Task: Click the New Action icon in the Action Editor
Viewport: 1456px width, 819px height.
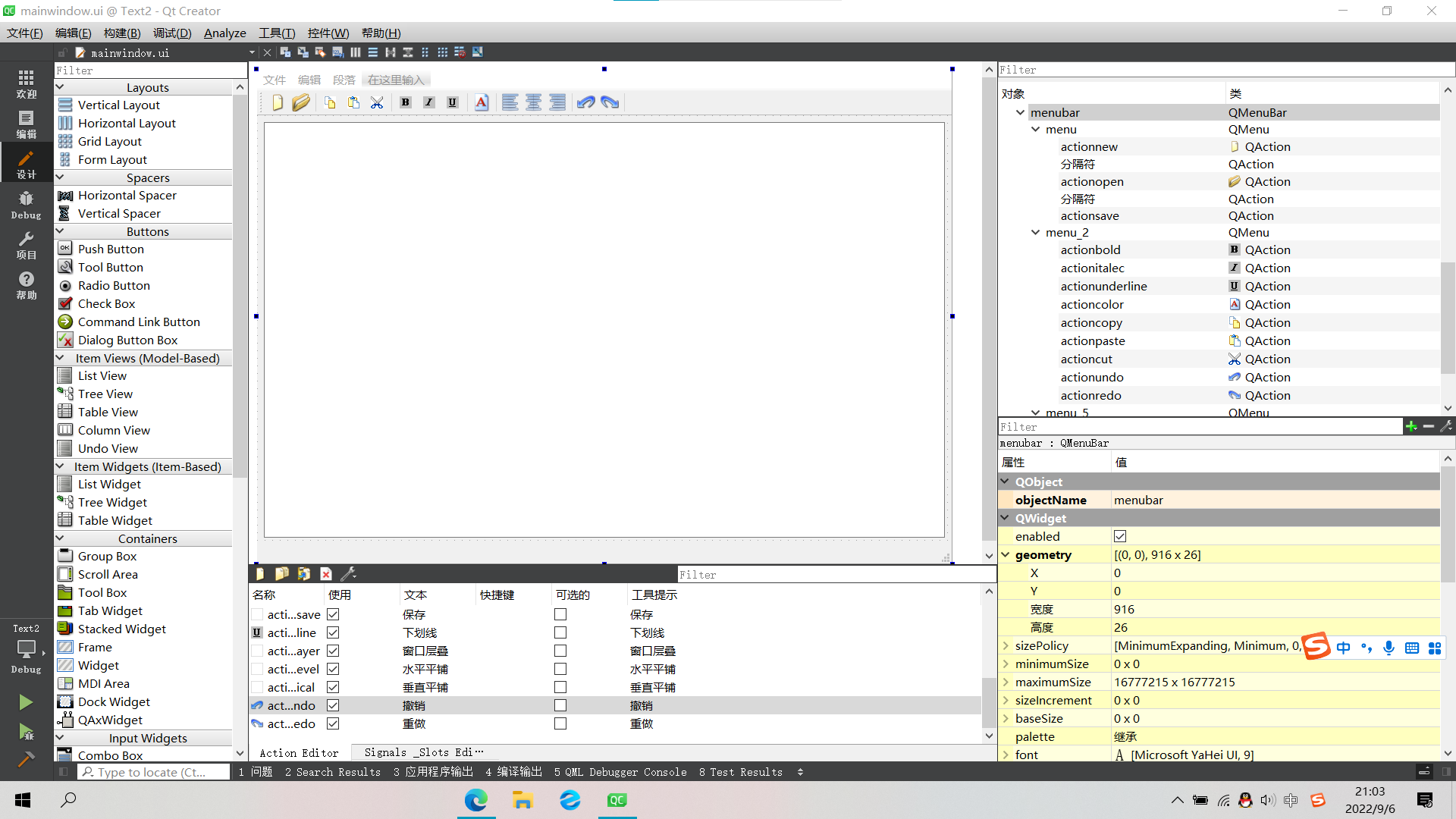Action: pyautogui.click(x=260, y=574)
